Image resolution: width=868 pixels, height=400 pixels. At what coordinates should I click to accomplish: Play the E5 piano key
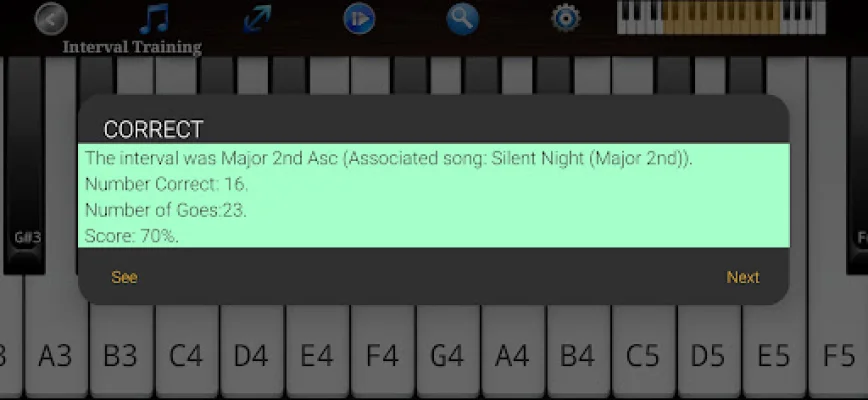[x=774, y=356]
